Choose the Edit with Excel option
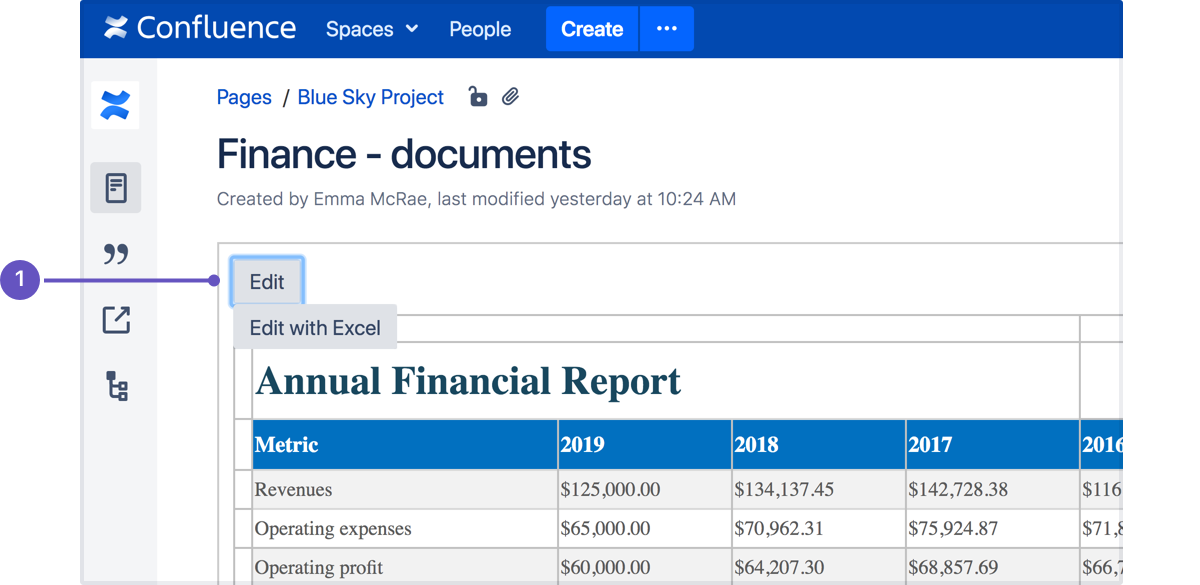The width and height of the screenshot is (1200, 585). (x=315, y=327)
